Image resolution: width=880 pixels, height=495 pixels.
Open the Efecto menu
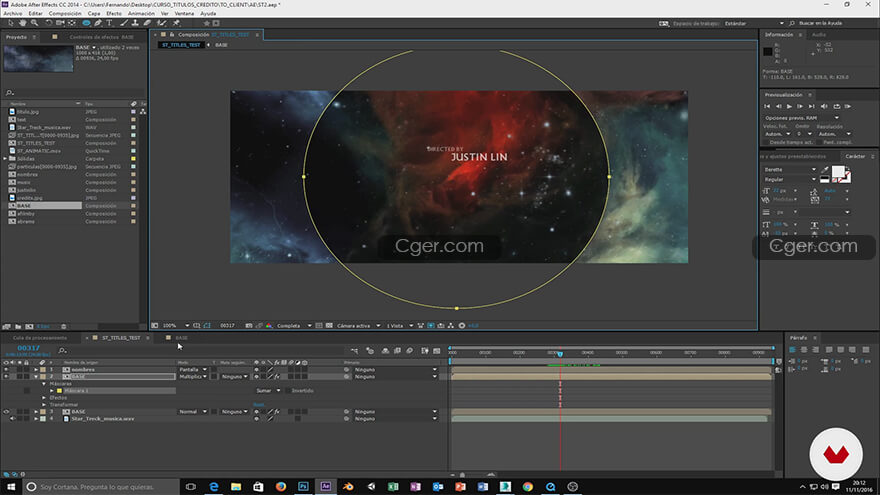tap(114, 13)
